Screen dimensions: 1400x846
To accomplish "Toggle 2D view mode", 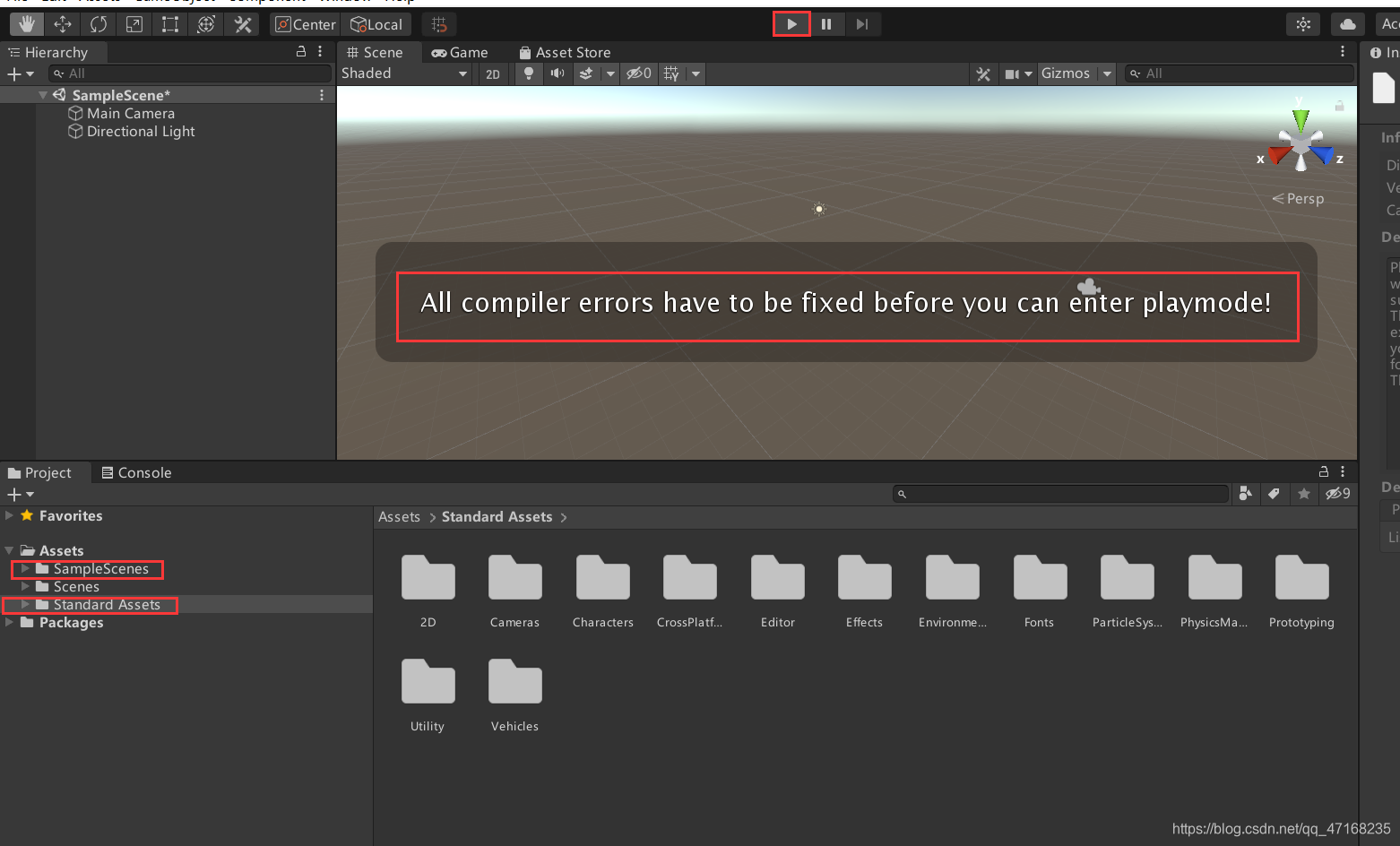I will [x=493, y=74].
